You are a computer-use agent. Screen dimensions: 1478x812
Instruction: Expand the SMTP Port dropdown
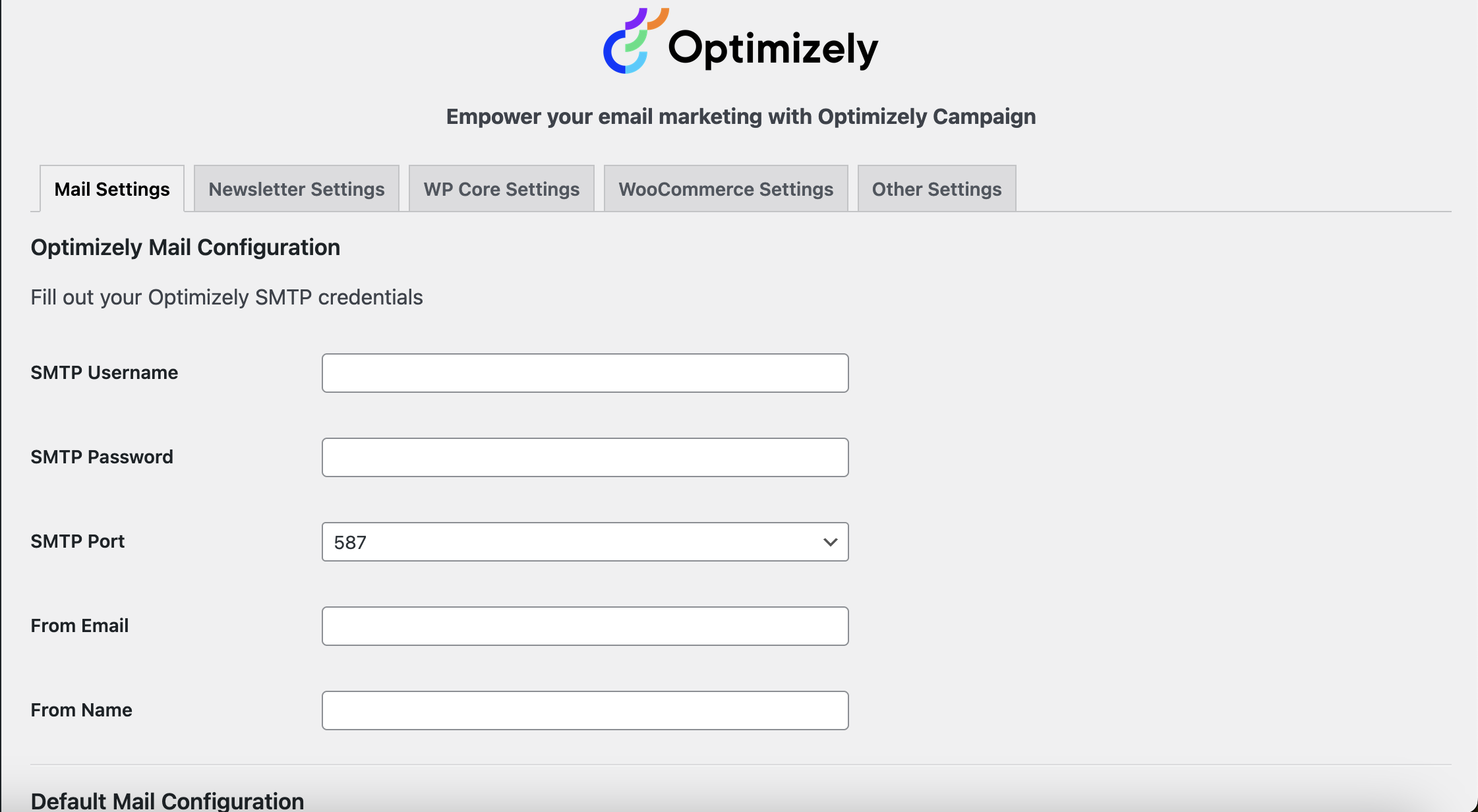tap(585, 542)
